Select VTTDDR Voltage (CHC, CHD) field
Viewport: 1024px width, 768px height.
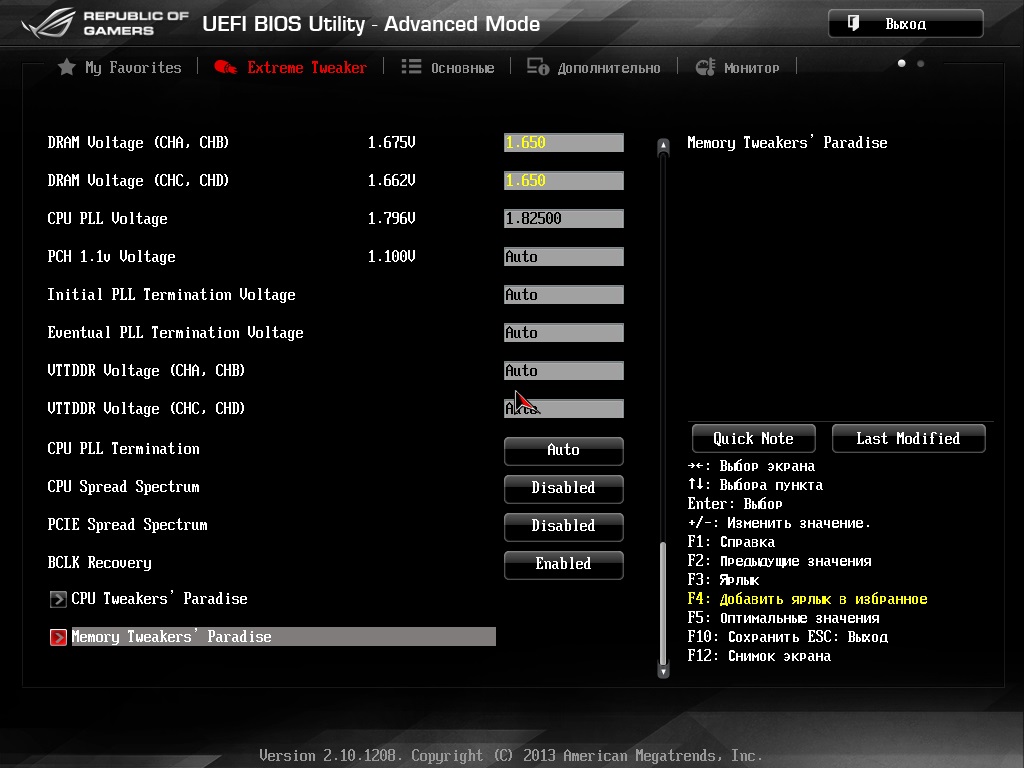tap(564, 408)
